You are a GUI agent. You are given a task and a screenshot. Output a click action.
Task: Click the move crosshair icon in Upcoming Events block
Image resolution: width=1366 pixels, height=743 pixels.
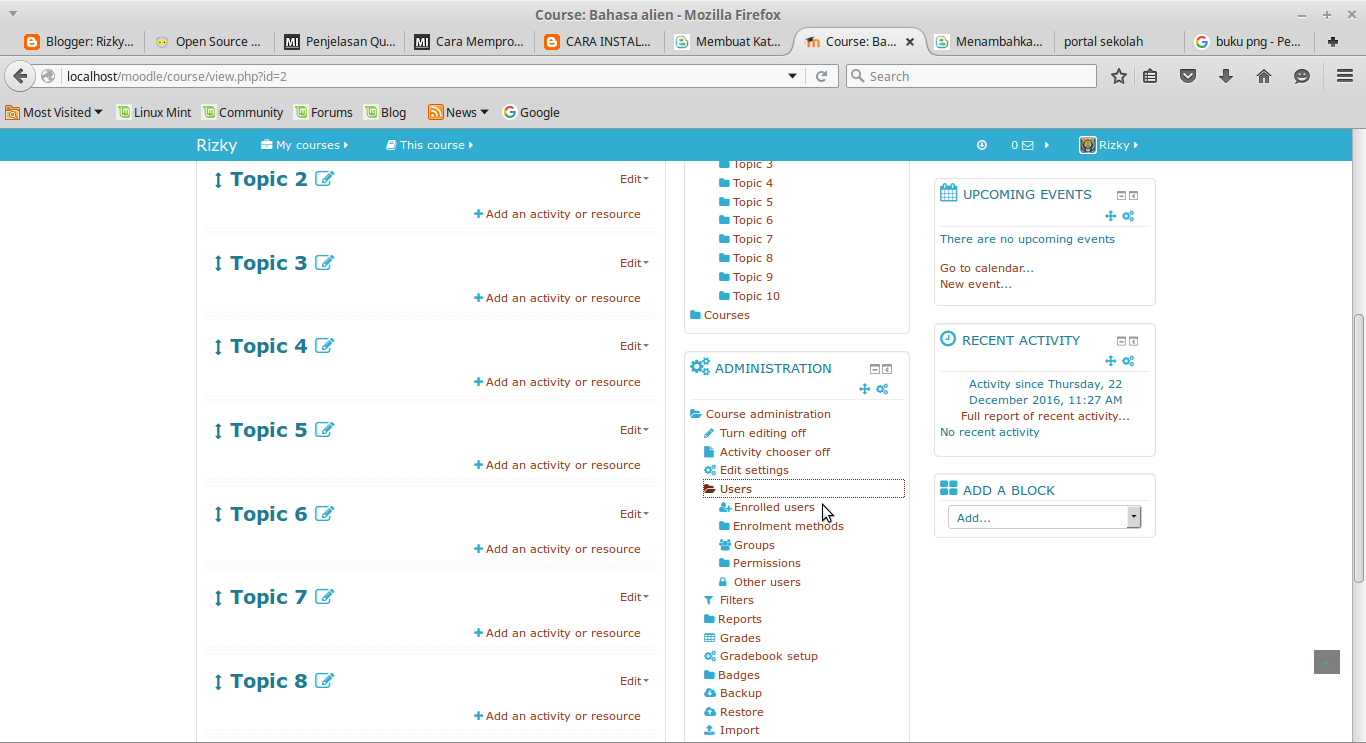(1110, 216)
